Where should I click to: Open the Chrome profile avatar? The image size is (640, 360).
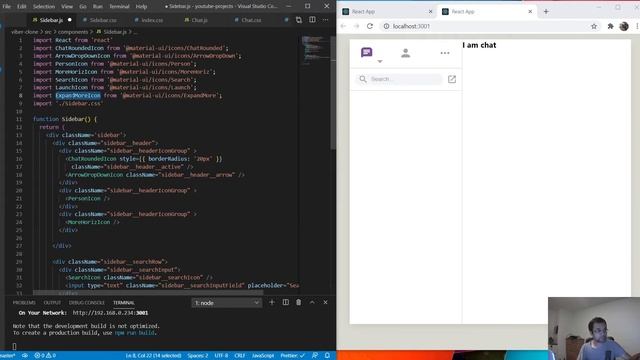click(624, 26)
